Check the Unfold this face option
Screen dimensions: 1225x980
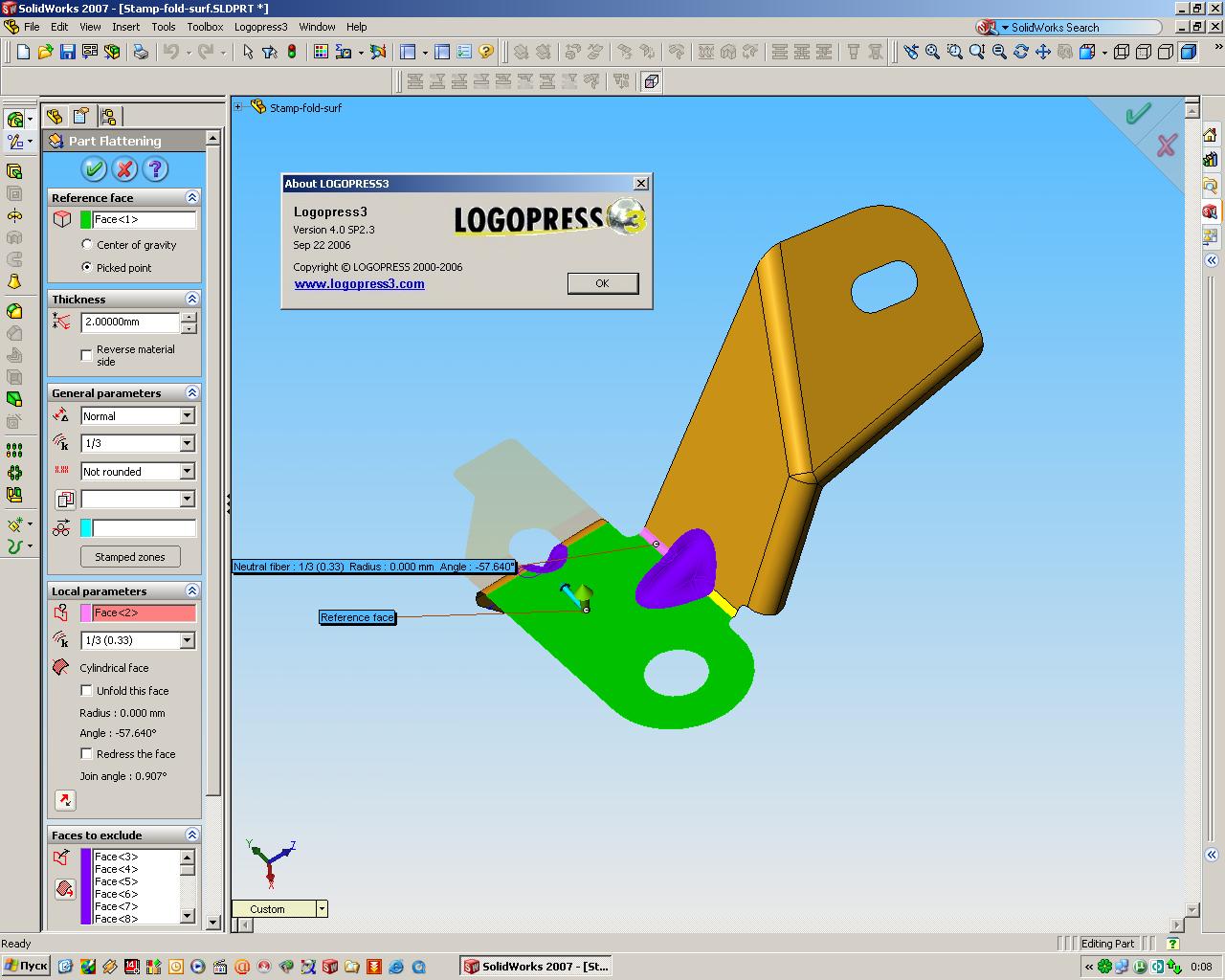(87, 691)
